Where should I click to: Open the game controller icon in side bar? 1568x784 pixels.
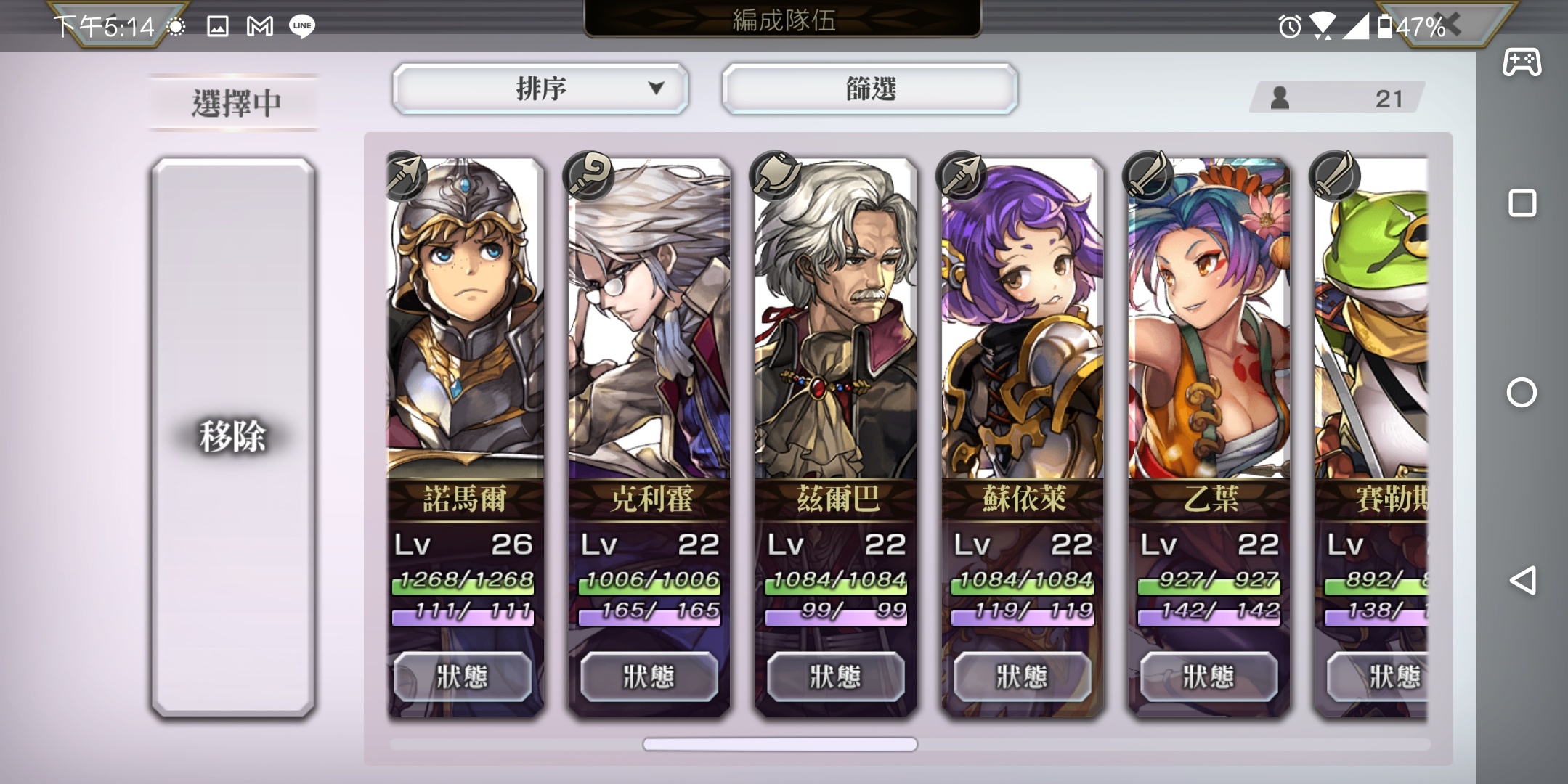1522,62
